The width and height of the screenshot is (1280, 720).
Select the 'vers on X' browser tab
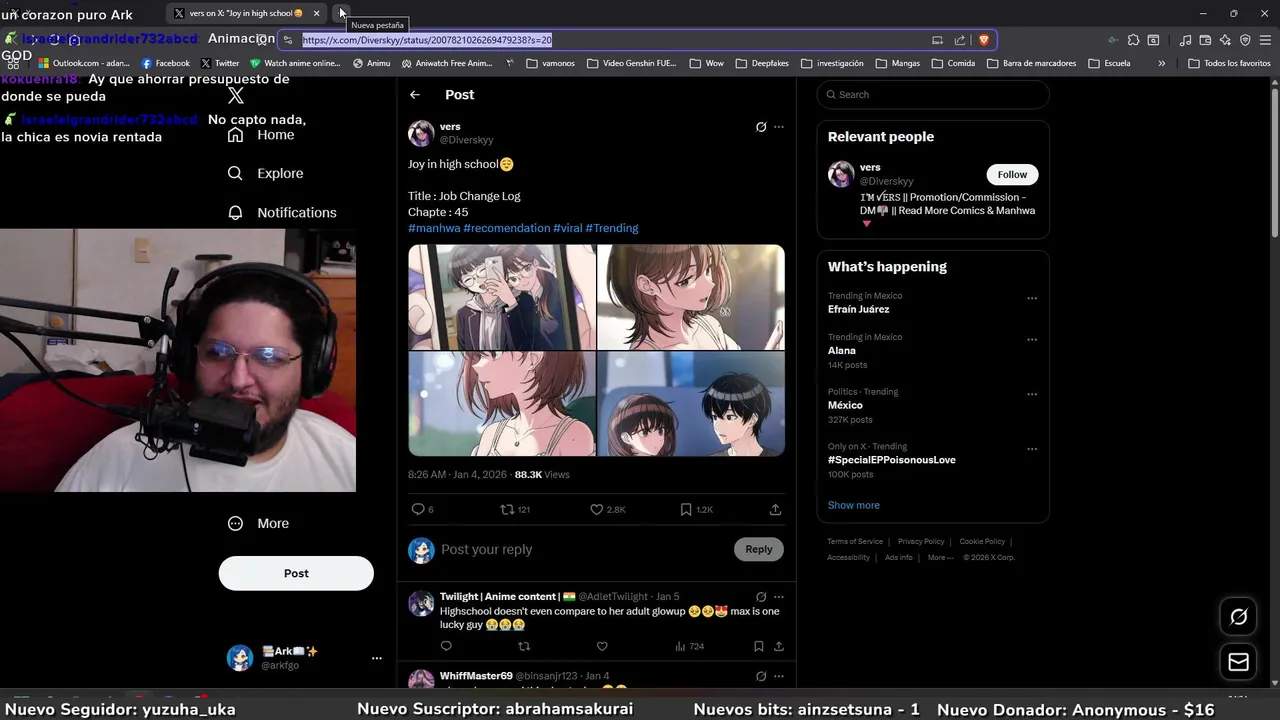click(248, 13)
